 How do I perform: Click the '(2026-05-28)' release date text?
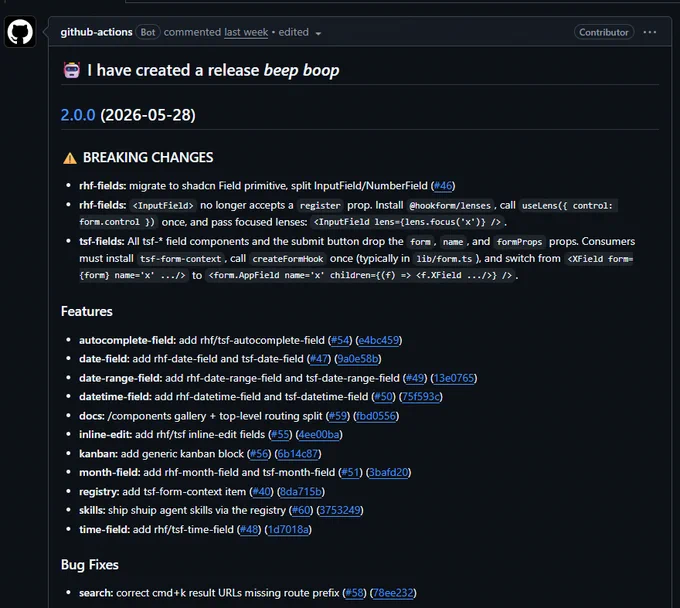[148, 115]
